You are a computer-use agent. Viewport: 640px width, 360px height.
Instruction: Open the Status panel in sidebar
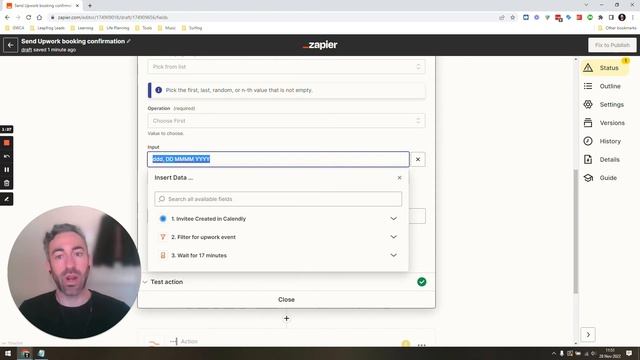pyautogui.click(x=605, y=68)
